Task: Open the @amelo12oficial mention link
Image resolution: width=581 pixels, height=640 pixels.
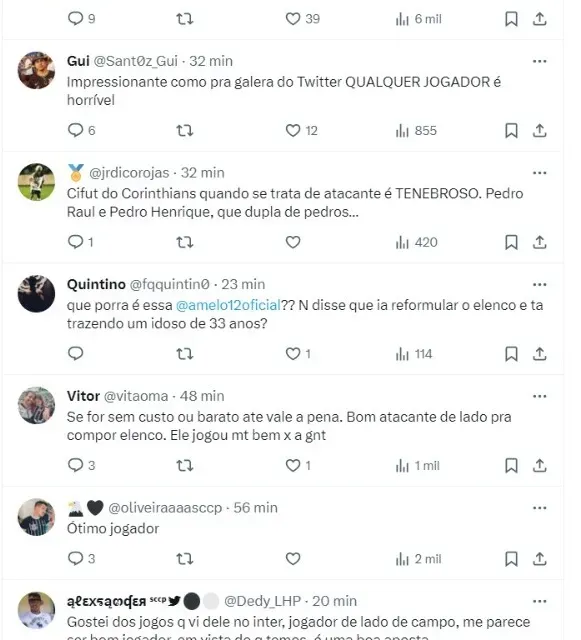Action: (228, 305)
